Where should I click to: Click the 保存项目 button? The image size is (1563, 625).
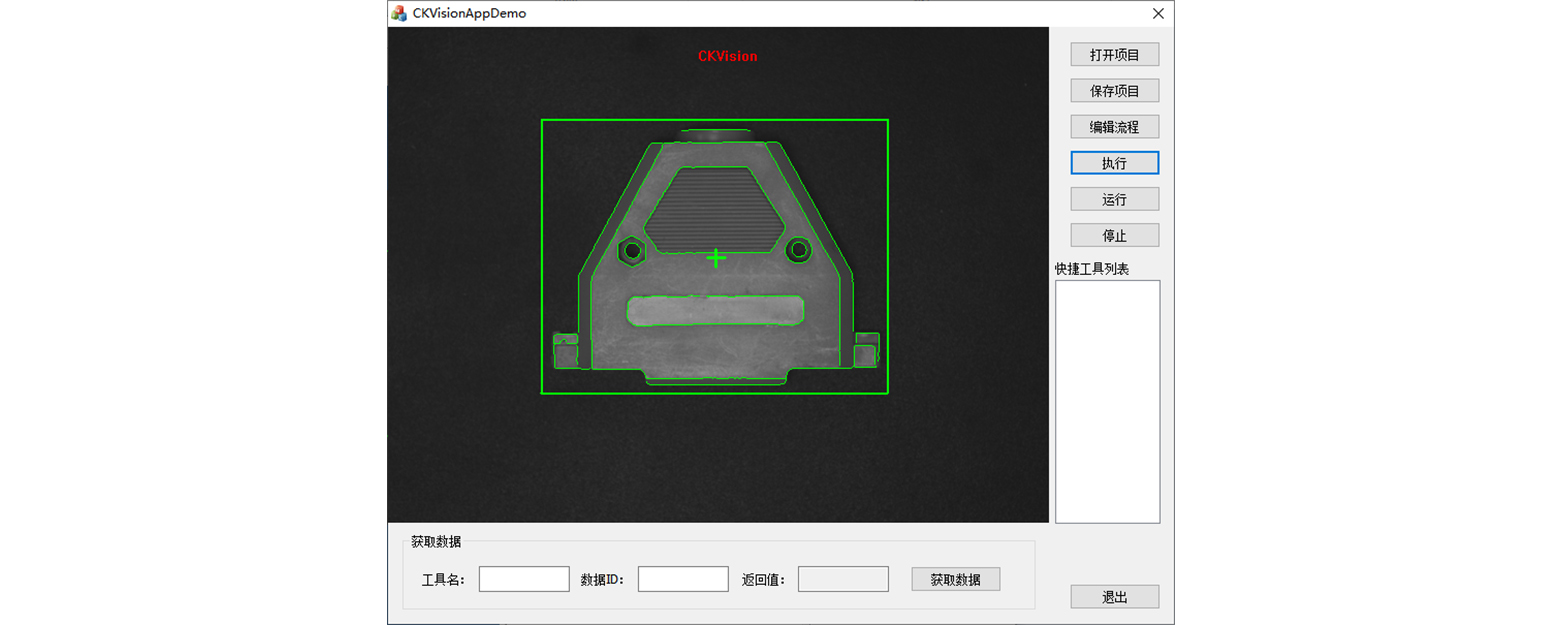pyautogui.click(x=1114, y=91)
